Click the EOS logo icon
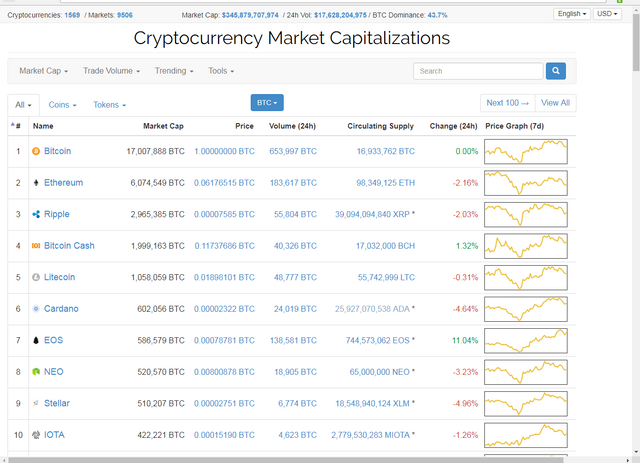640x463 pixels. click(36, 340)
